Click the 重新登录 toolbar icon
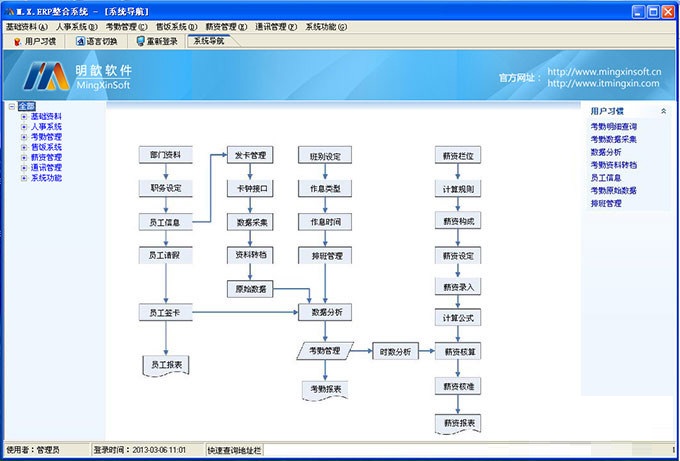 point(141,42)
